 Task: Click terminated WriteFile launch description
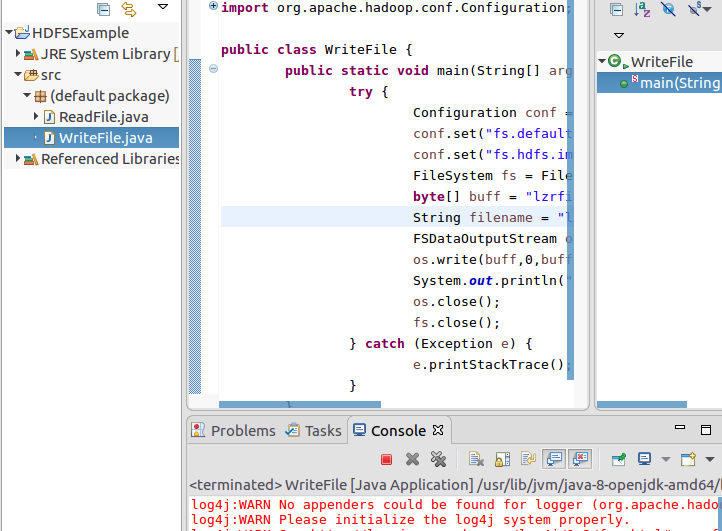tap(454, 485)
